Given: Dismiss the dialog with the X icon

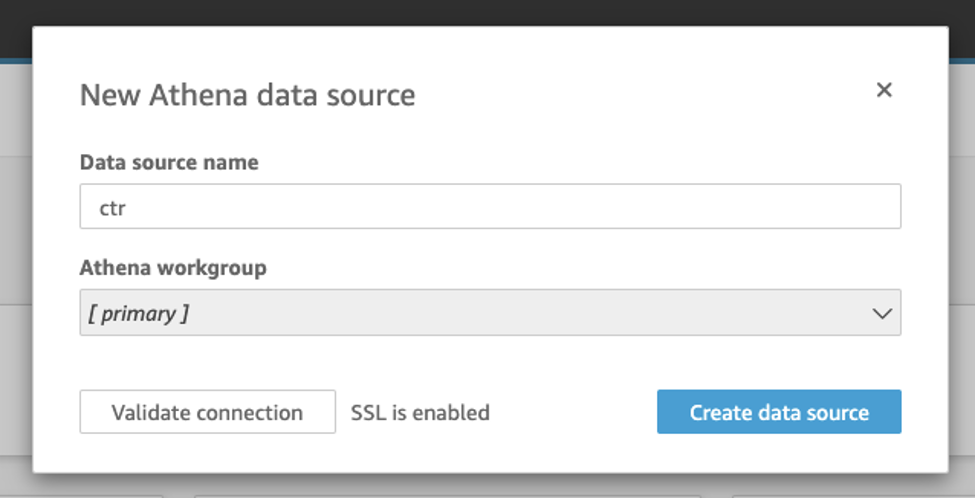Looking at the screenshot, I should click(884, 90).
